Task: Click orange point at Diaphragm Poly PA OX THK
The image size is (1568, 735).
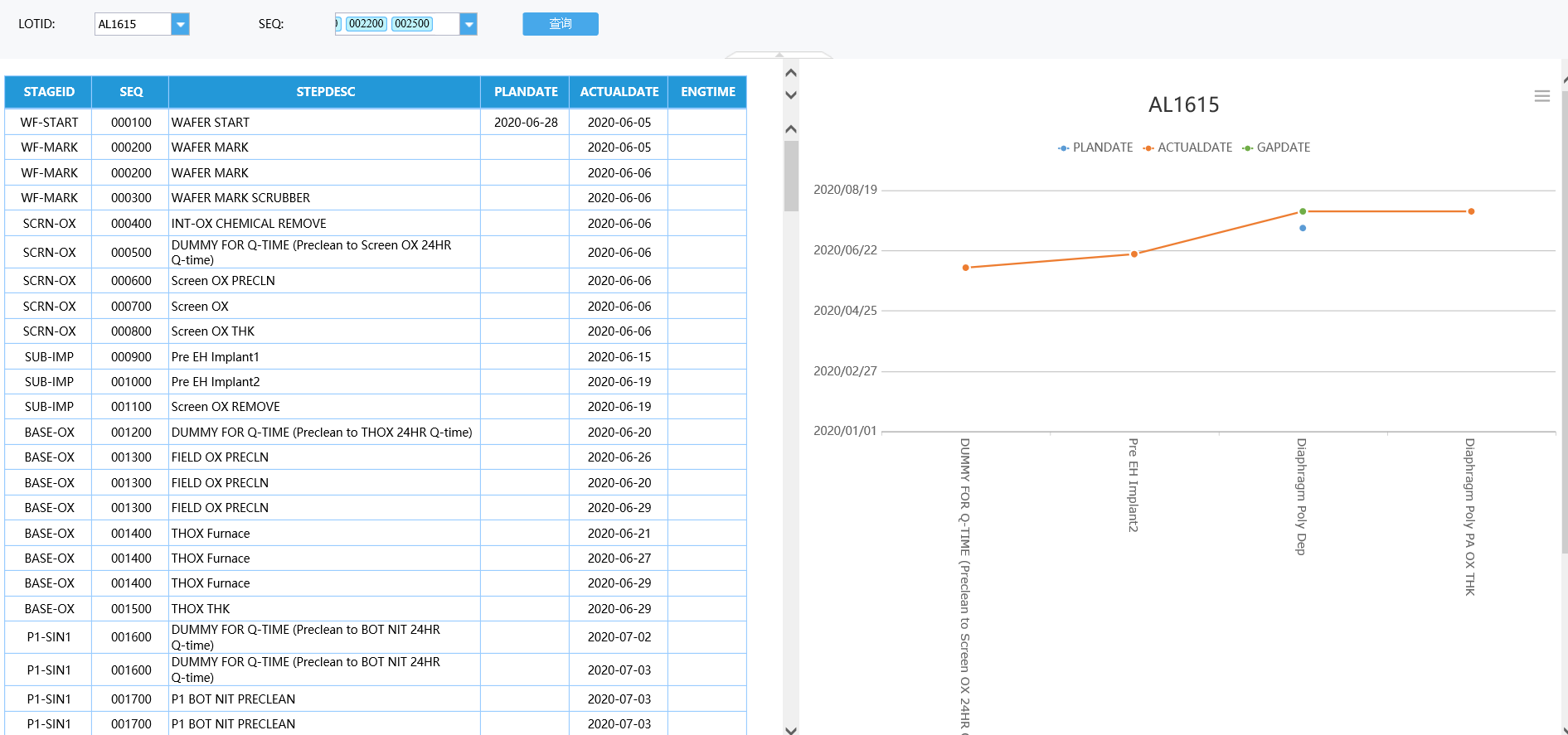Action: click(1471, 211)
